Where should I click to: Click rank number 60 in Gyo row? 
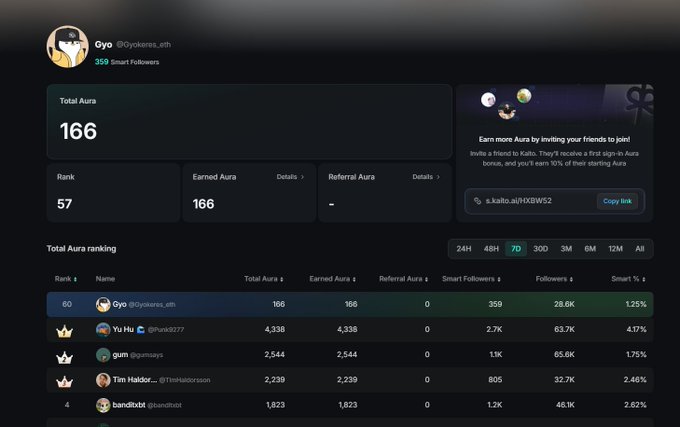click(x=67, y=304)
